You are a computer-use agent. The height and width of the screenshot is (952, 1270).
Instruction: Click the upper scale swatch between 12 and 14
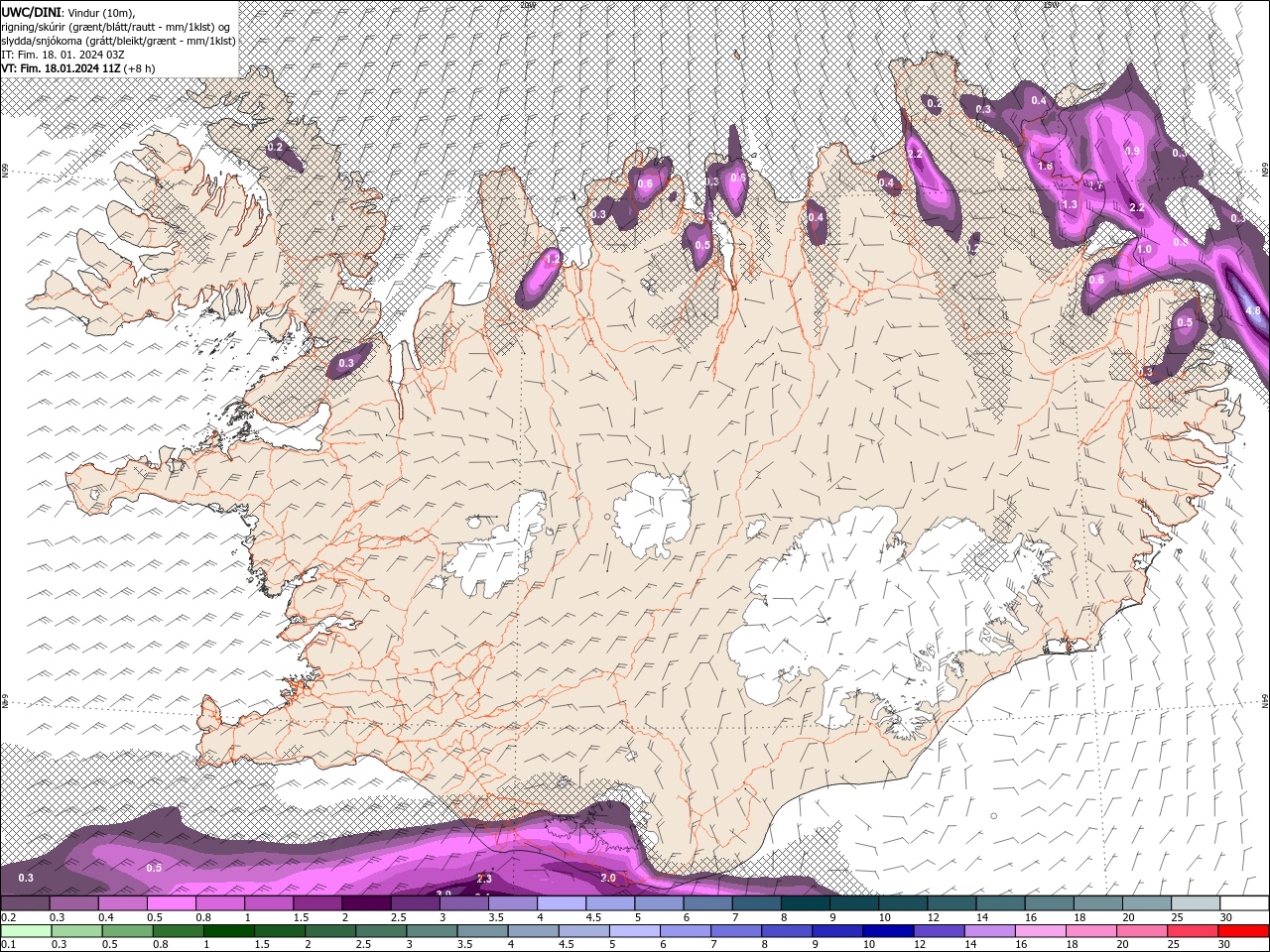pyautogui.click(x=952, y=903)
